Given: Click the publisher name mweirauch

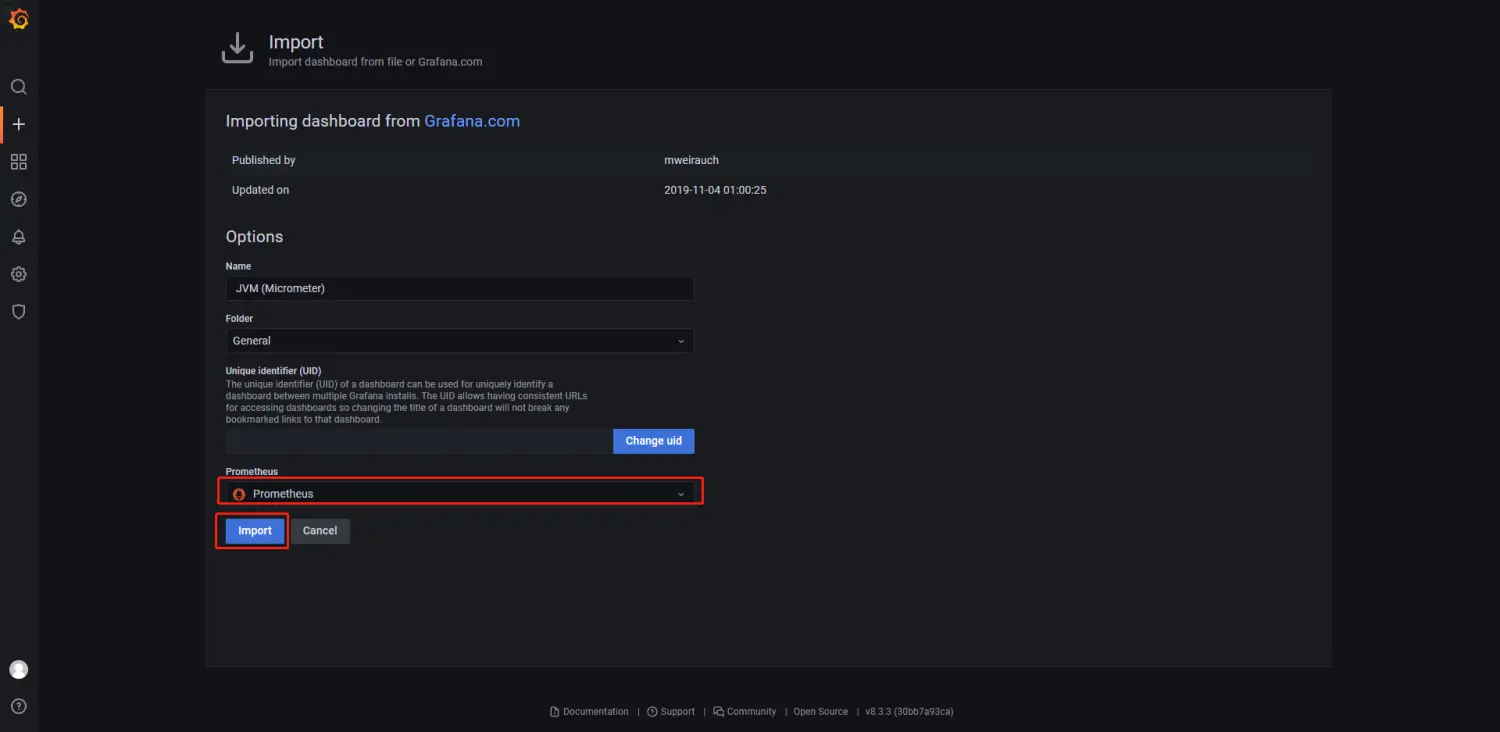Looking at the screenshot, I should [x=692, y=160].
